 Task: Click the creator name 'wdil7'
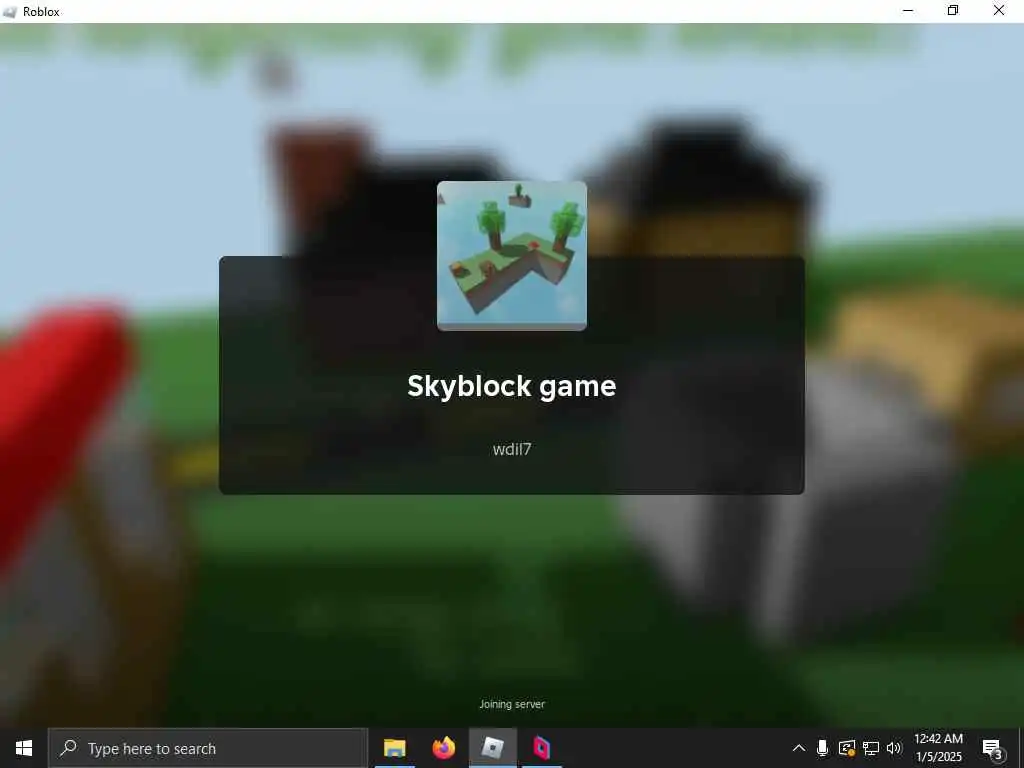tap(512, 449)
